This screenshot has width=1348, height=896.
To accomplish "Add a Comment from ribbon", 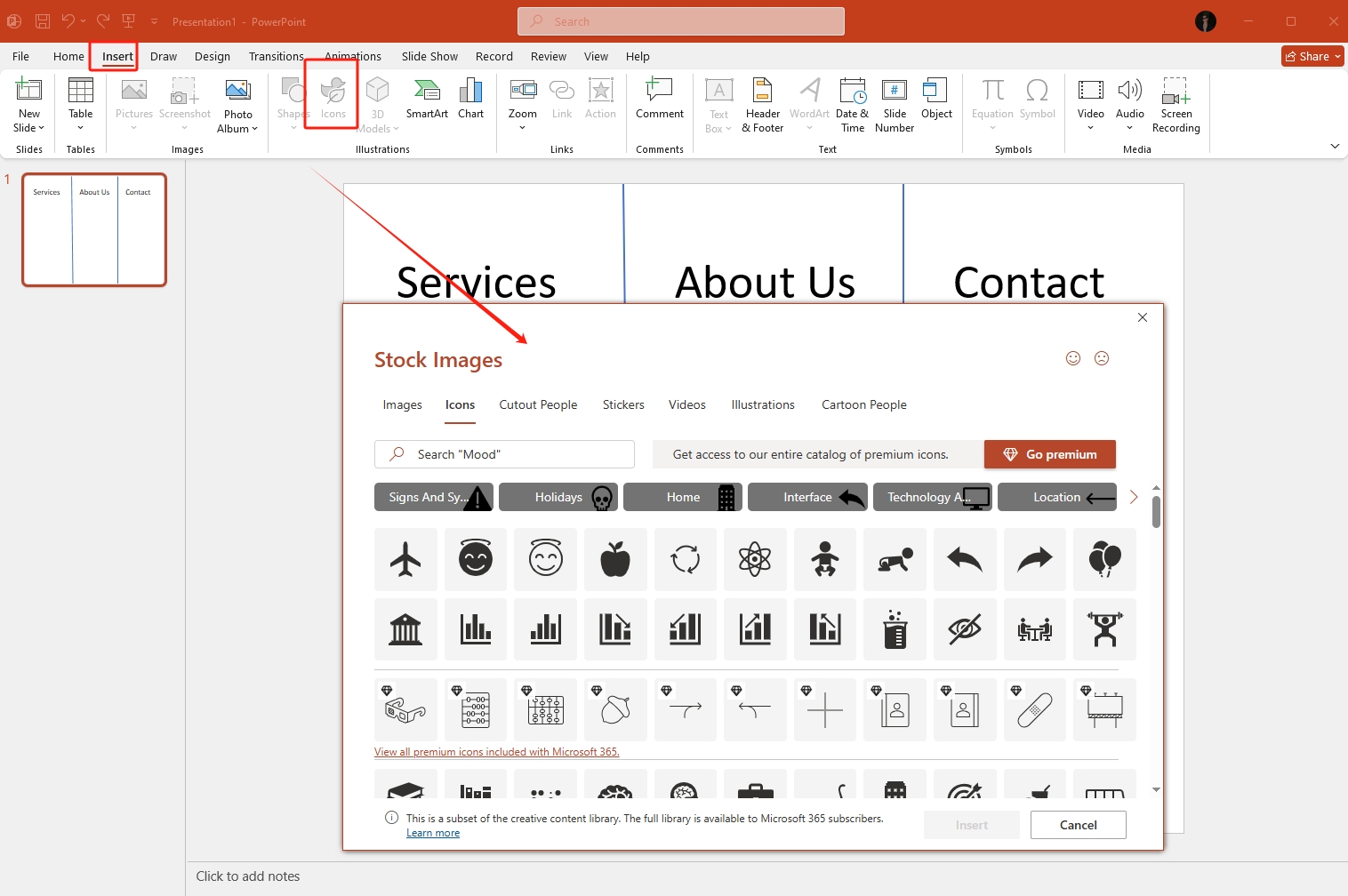I will coord(660,99).
